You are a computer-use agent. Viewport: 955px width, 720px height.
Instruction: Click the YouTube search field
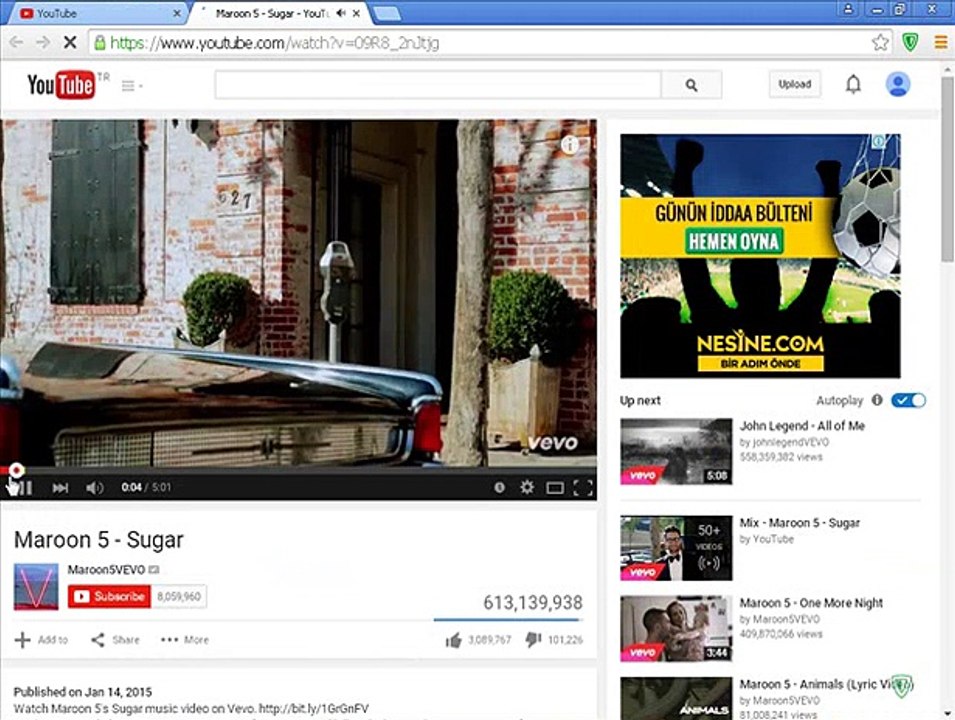click(438, 85)
